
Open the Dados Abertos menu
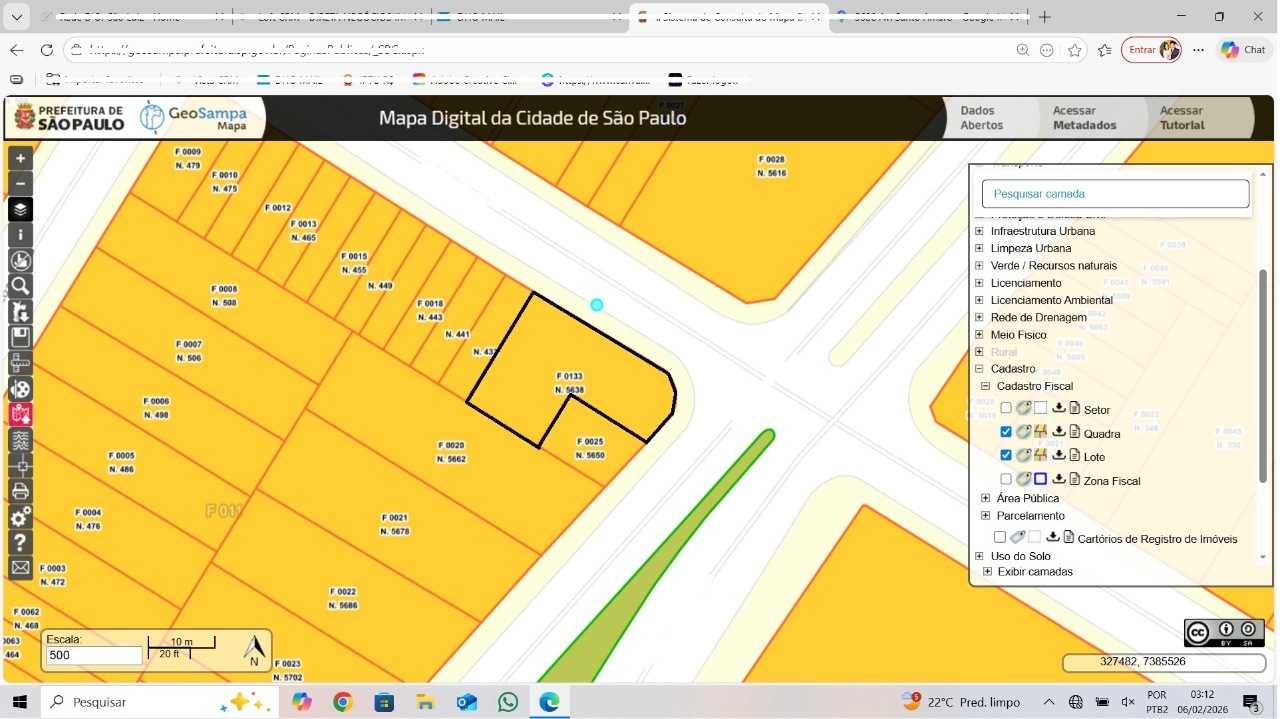(x=981, y=118)
